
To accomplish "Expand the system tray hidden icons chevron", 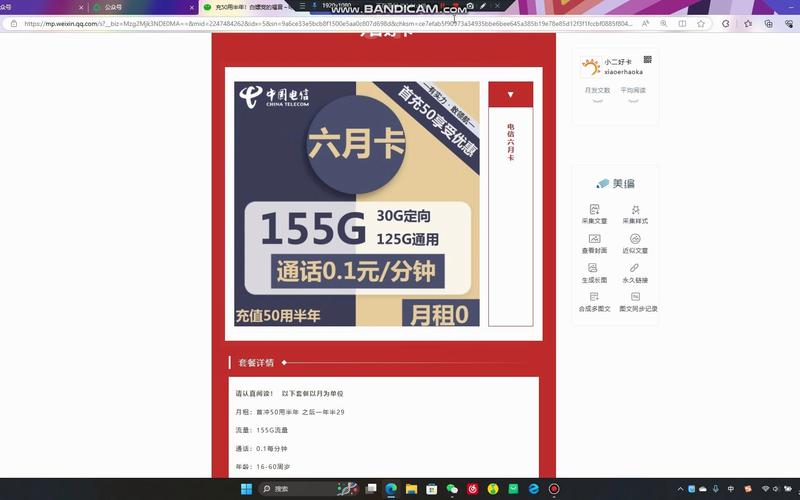I will [x=680, y=489].
